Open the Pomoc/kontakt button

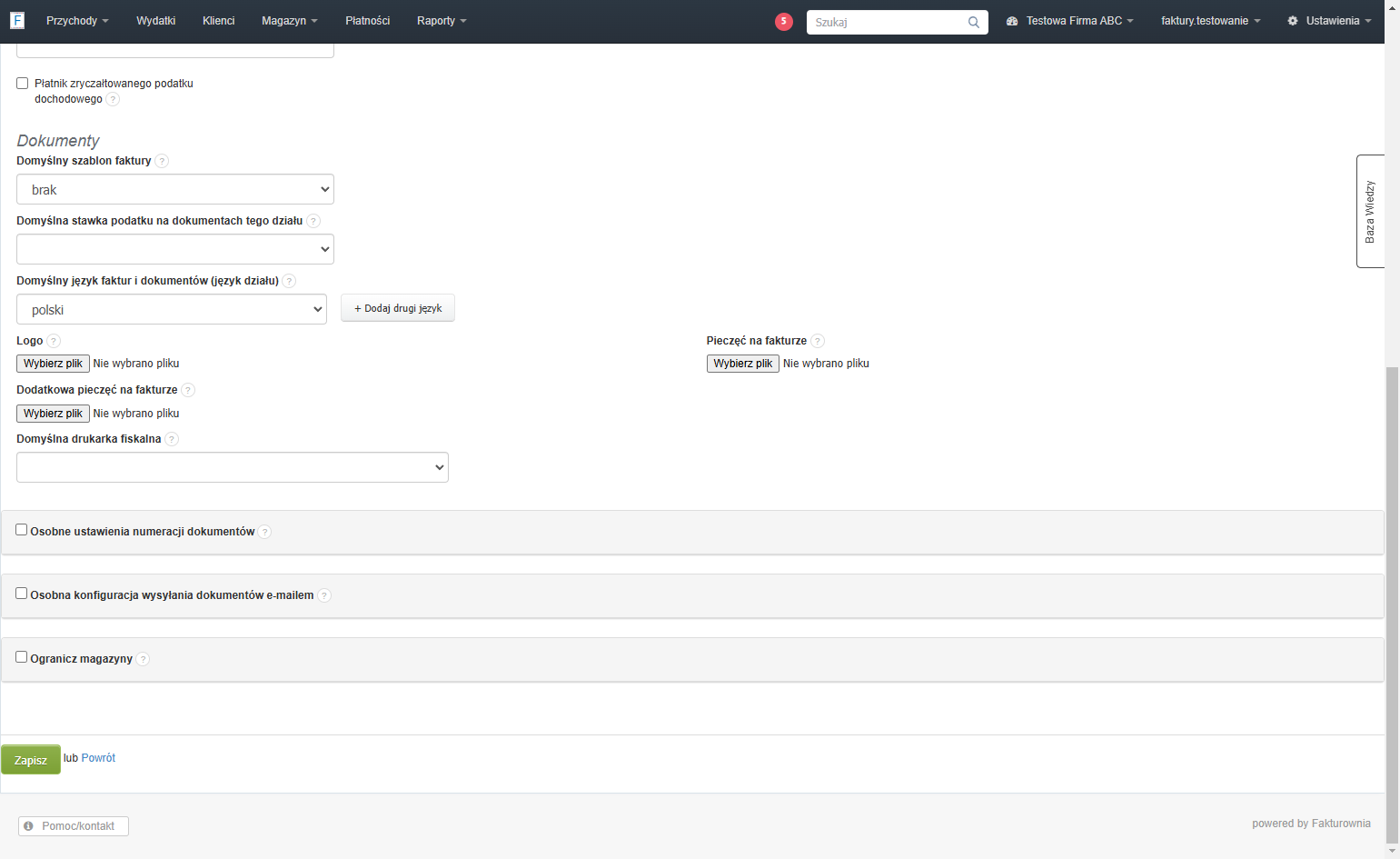74,826
